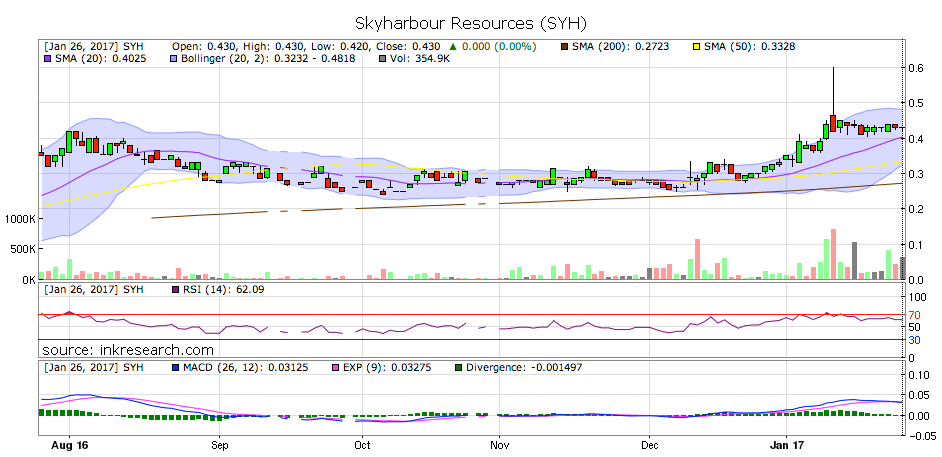Click the 500K volume axis label
This screenshot has width=942, height=457.
point(23,249)
